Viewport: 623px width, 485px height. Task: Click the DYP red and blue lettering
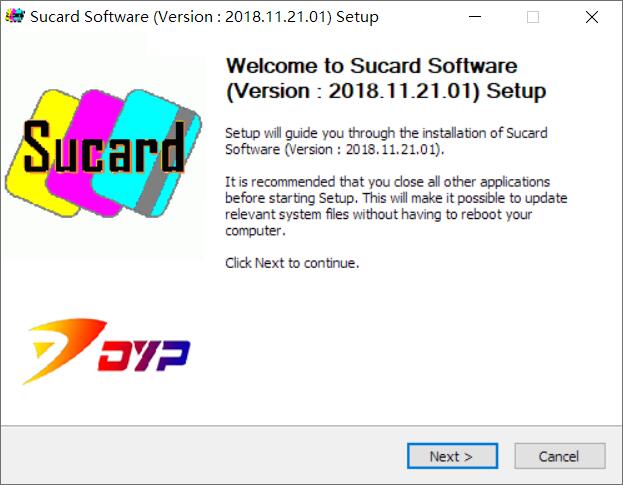coord(144,356)
